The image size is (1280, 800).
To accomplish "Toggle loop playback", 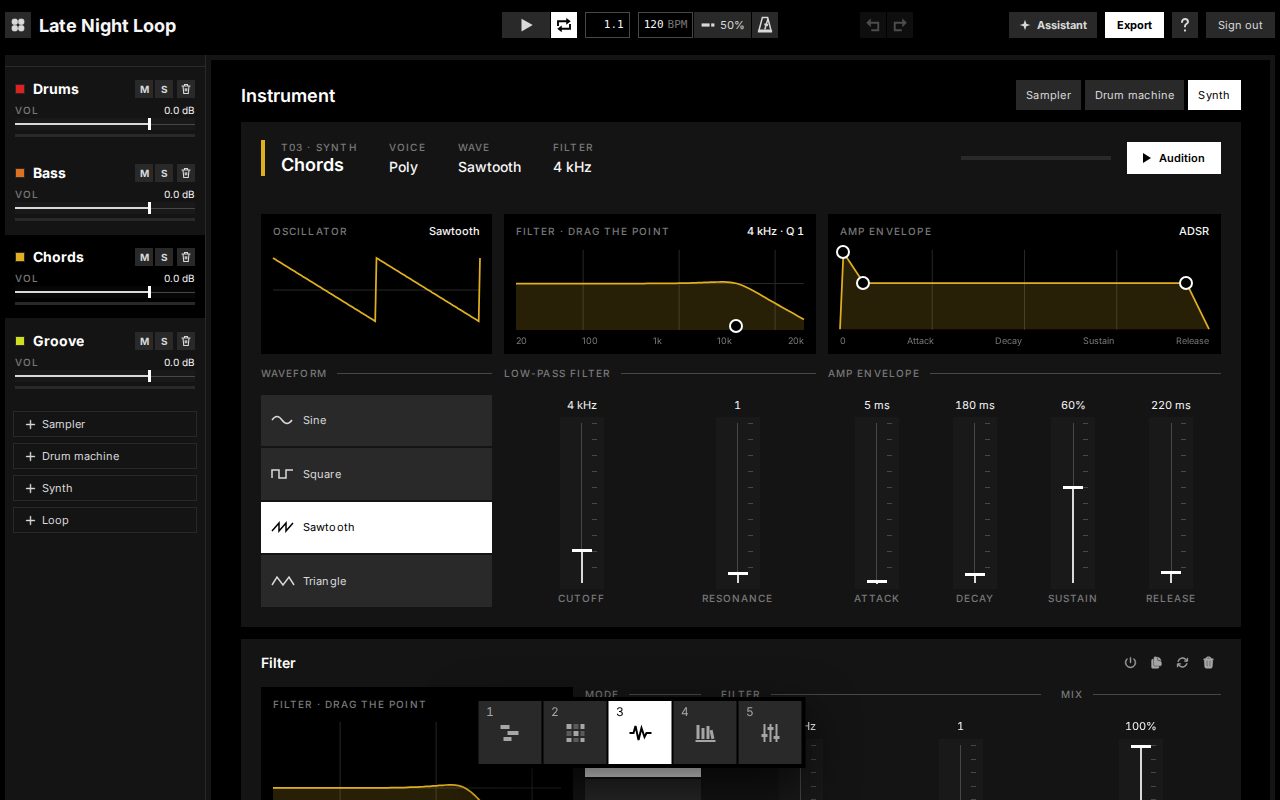I will (x=564, y=25).
